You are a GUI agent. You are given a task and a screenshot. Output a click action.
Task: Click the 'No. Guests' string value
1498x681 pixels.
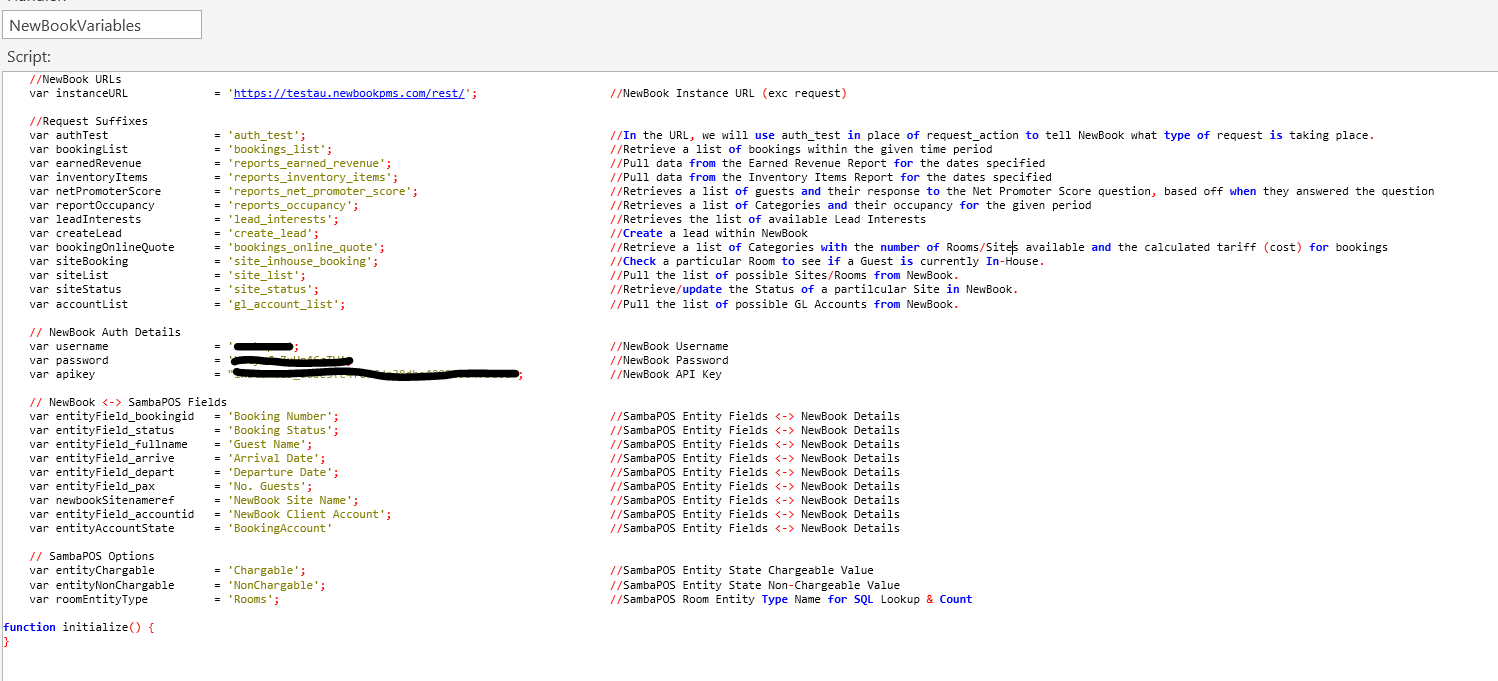(x=267, y=486)
